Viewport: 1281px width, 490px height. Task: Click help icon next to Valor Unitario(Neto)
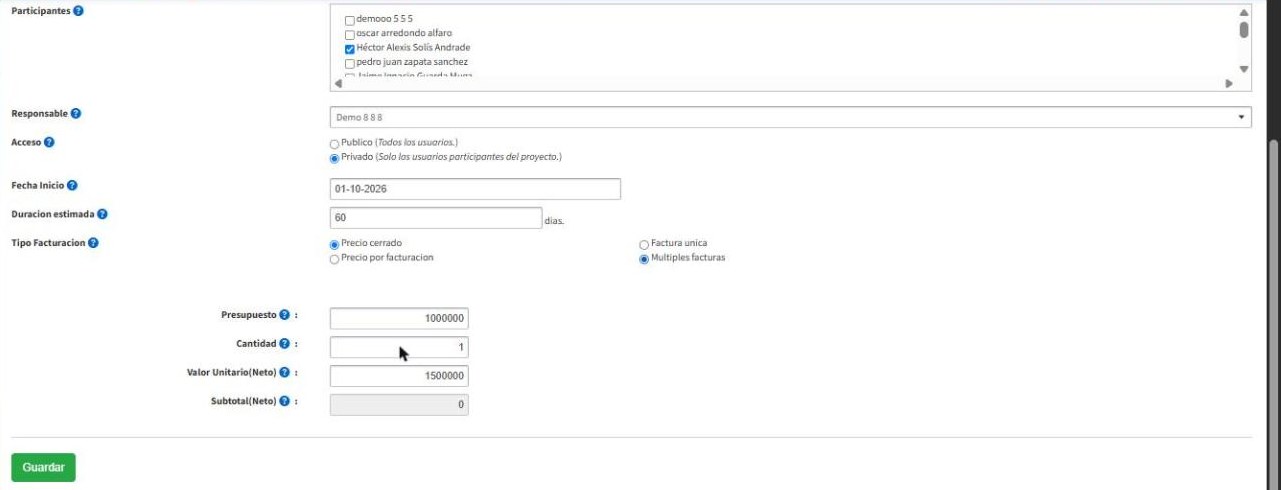tap(284, 373)
